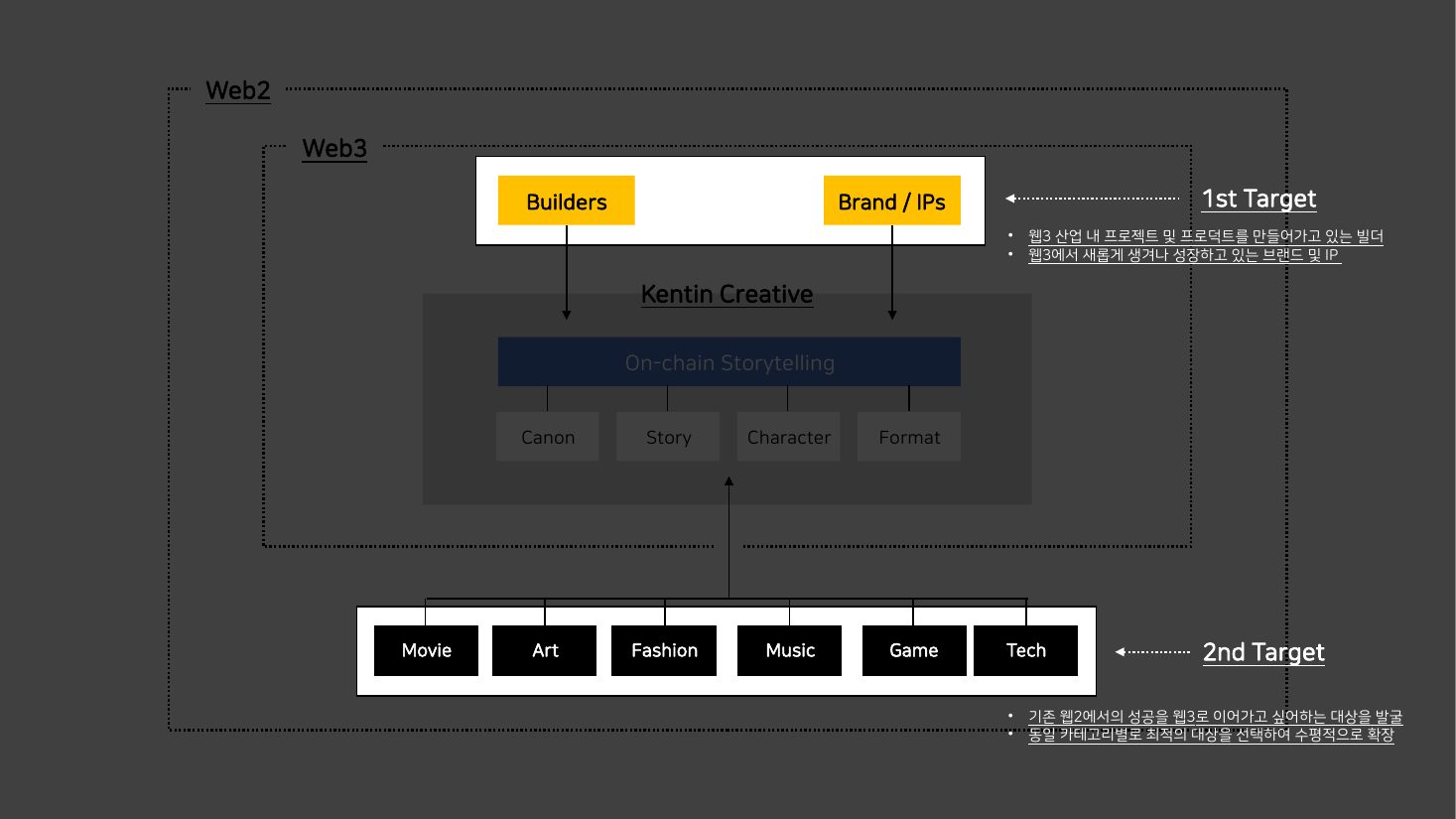
Task: Click the black Fashion box
Action: tap(664, 650)
